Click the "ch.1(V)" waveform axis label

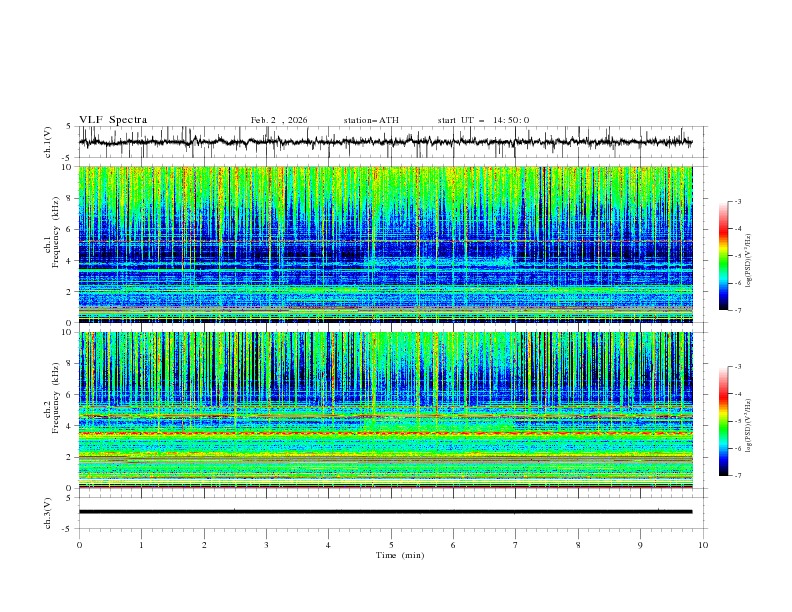48,142
